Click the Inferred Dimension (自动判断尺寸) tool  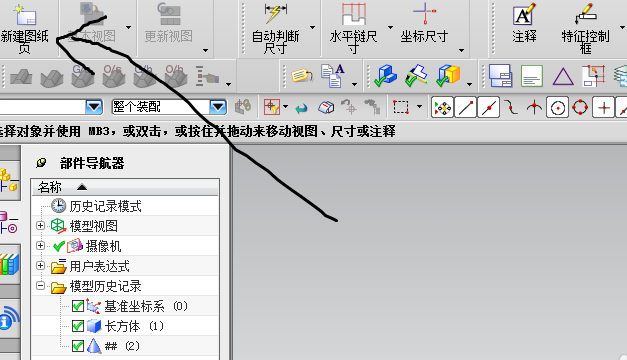click(x=276, y=29)
